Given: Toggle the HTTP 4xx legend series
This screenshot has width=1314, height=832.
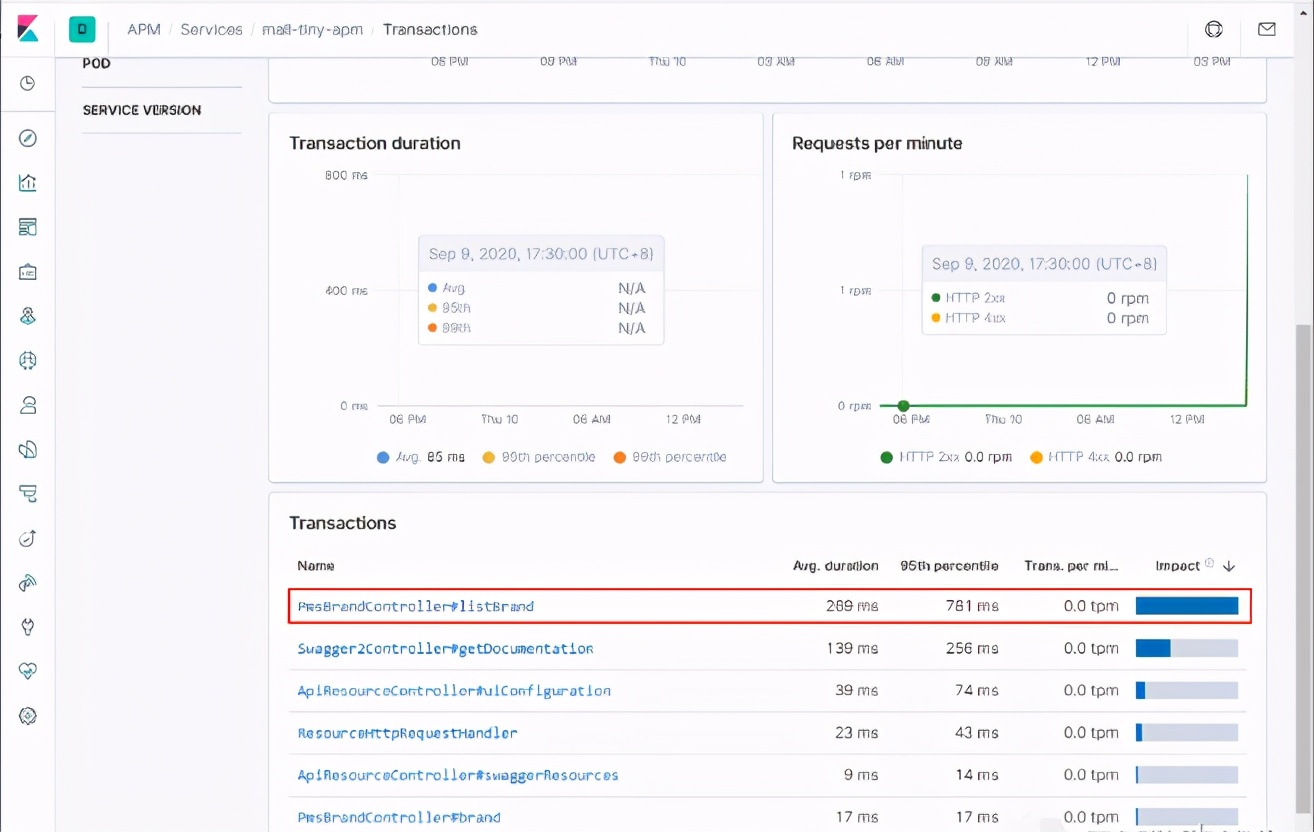Looking at the screenshot, I should (x=1095, y=457).
